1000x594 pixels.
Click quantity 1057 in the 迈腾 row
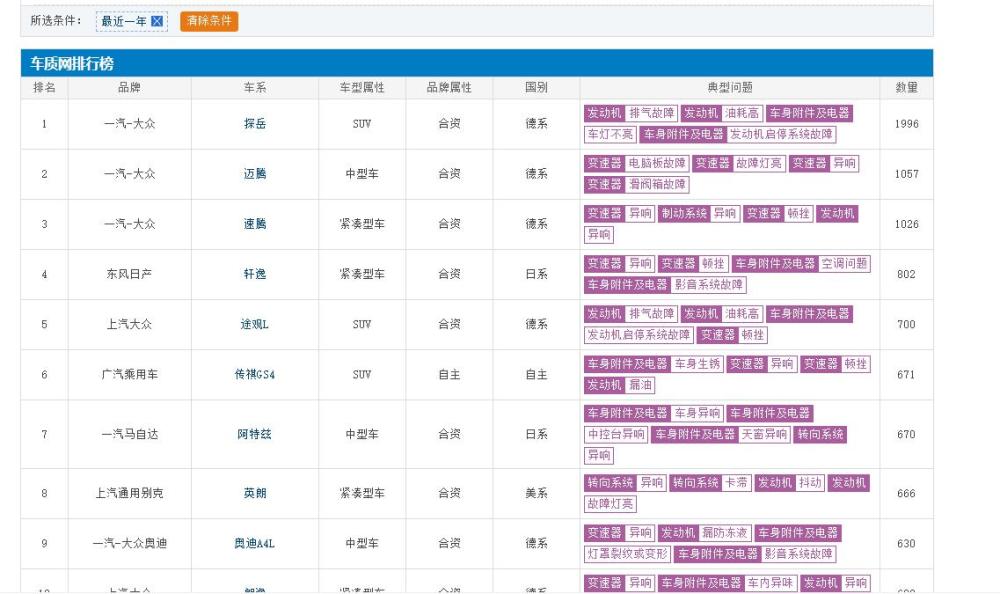click(906, 174)
